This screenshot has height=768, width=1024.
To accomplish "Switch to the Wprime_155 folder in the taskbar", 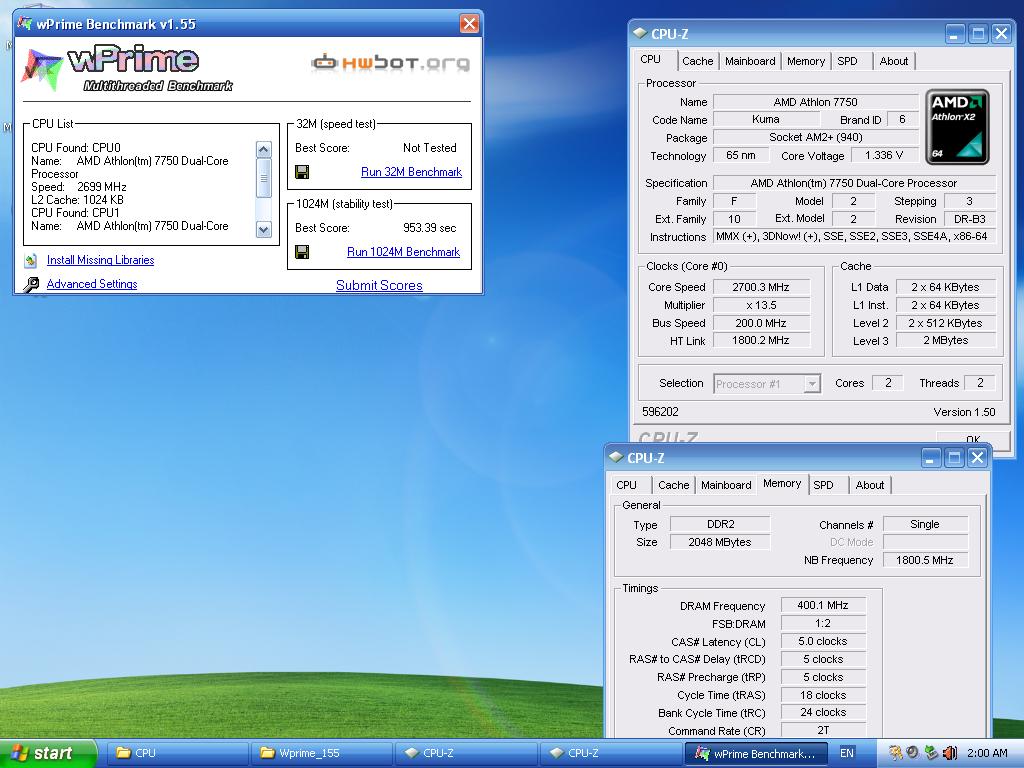I will pyautogui.click(x=321, y=753).
